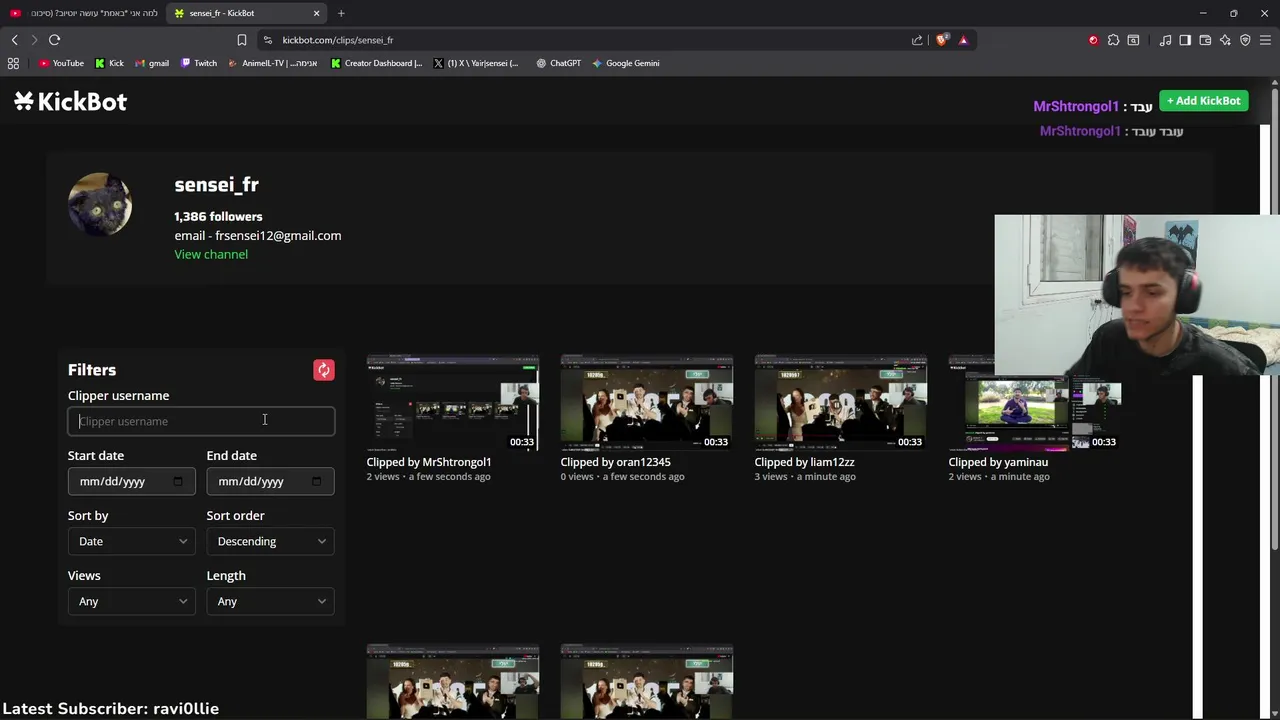
Task: Reload the page
Action: pyautogui.click(x=55, y=40)
